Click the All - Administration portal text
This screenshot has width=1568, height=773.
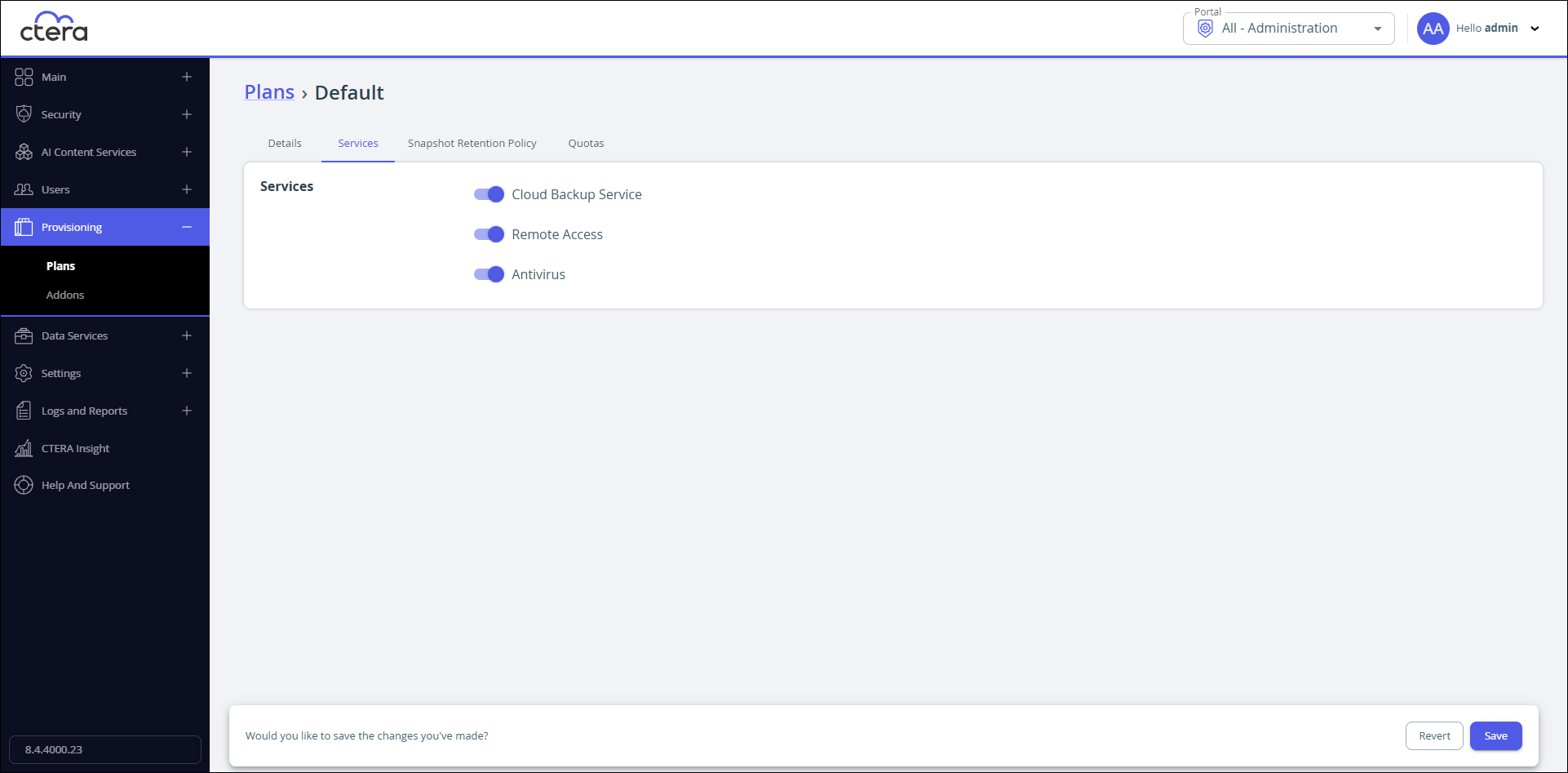click(x=1279, y=28)
